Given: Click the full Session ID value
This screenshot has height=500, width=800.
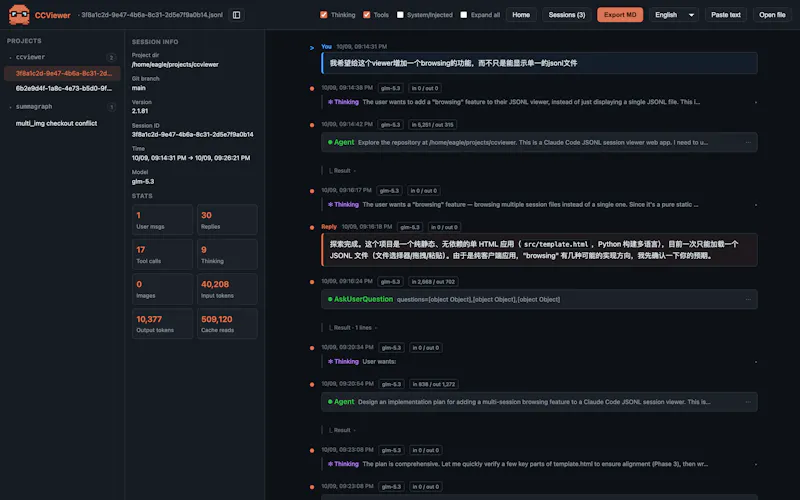Looking at the screenshot, I should tap(192, 135).
